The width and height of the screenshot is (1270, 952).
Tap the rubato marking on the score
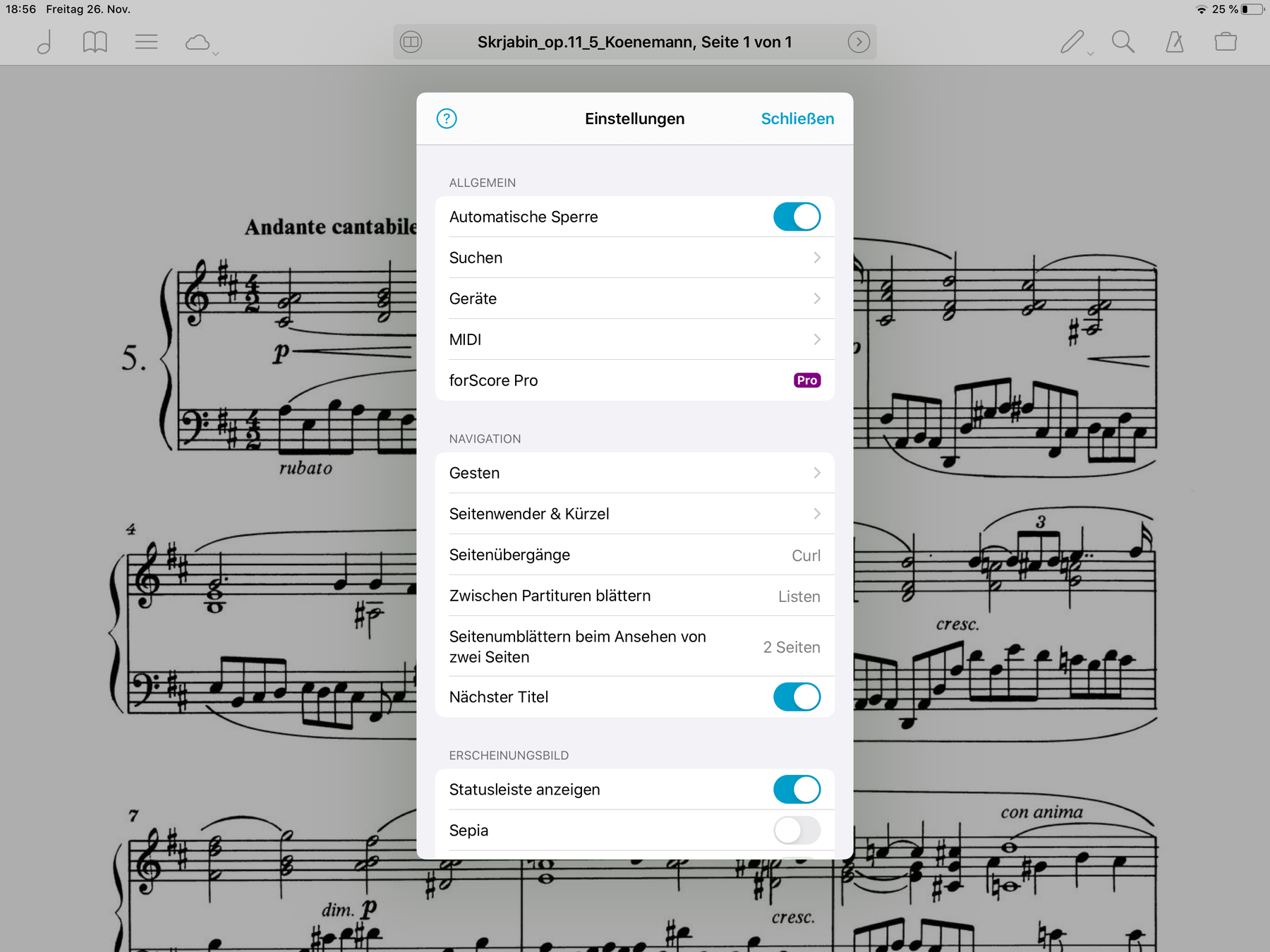306,468
